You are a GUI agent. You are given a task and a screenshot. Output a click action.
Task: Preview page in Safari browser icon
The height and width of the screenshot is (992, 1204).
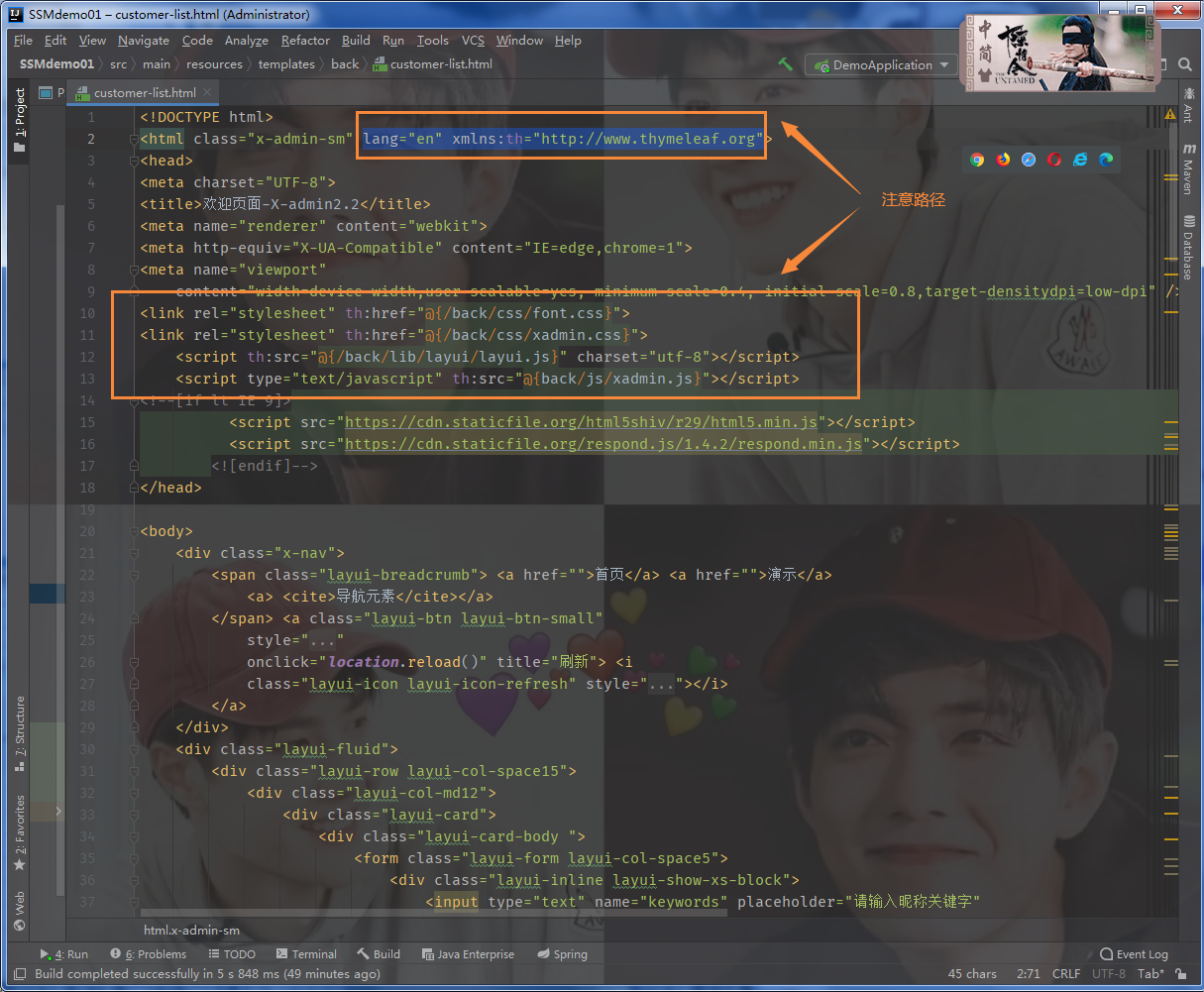1029,159
